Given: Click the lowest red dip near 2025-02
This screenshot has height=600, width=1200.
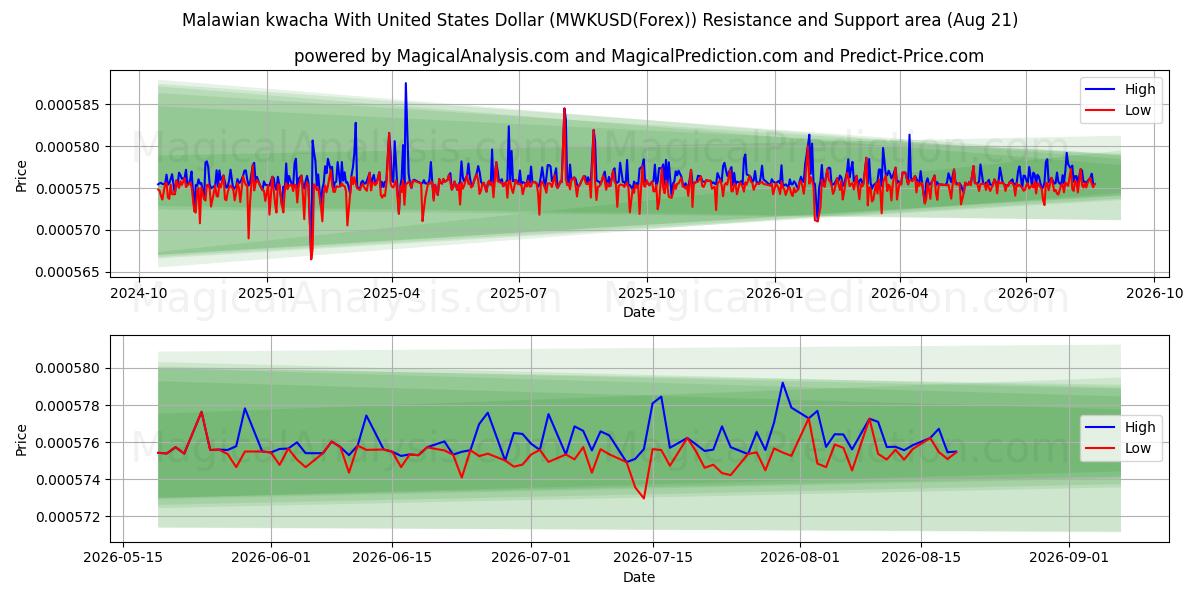Looking at the screenshot, I should (311, 259).
